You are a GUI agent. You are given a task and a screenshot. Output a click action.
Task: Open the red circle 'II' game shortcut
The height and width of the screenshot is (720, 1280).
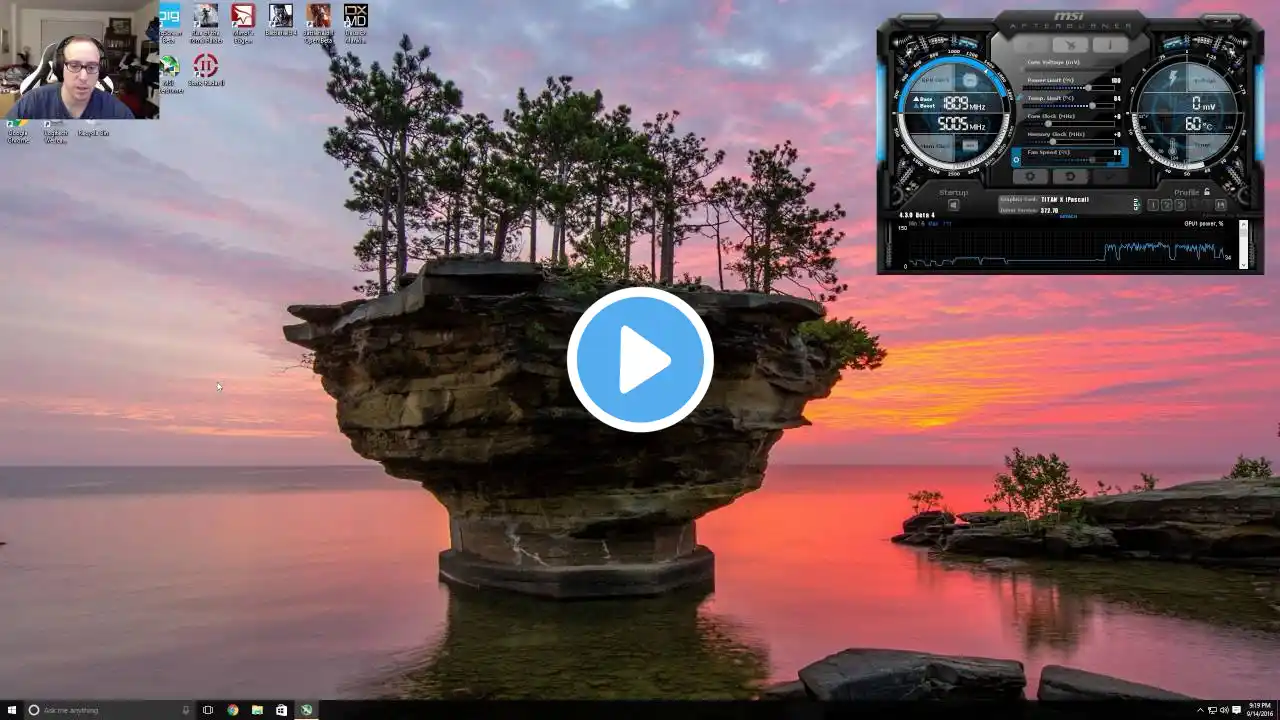coord(206,70)
